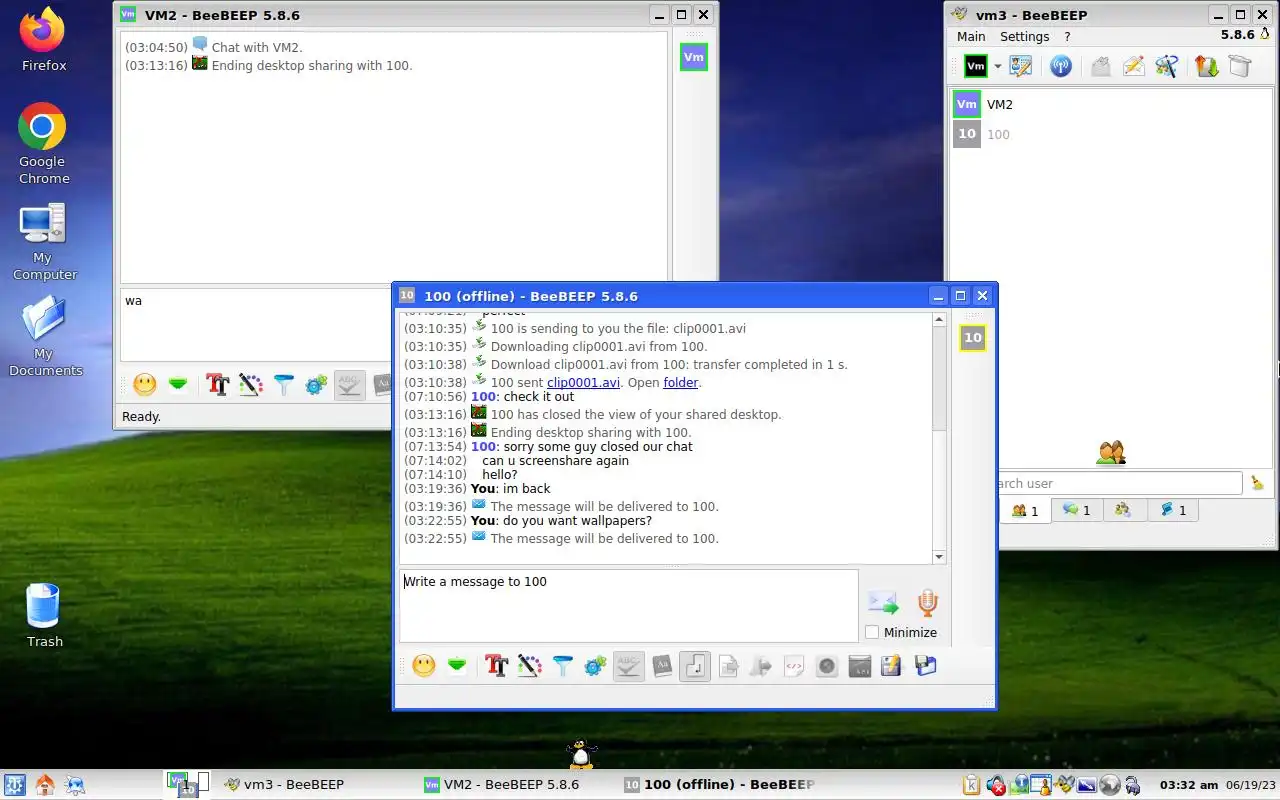Edit your profile with the vm3 toolbar vCard icon
1280x800 pixels.
(1021, 66)
